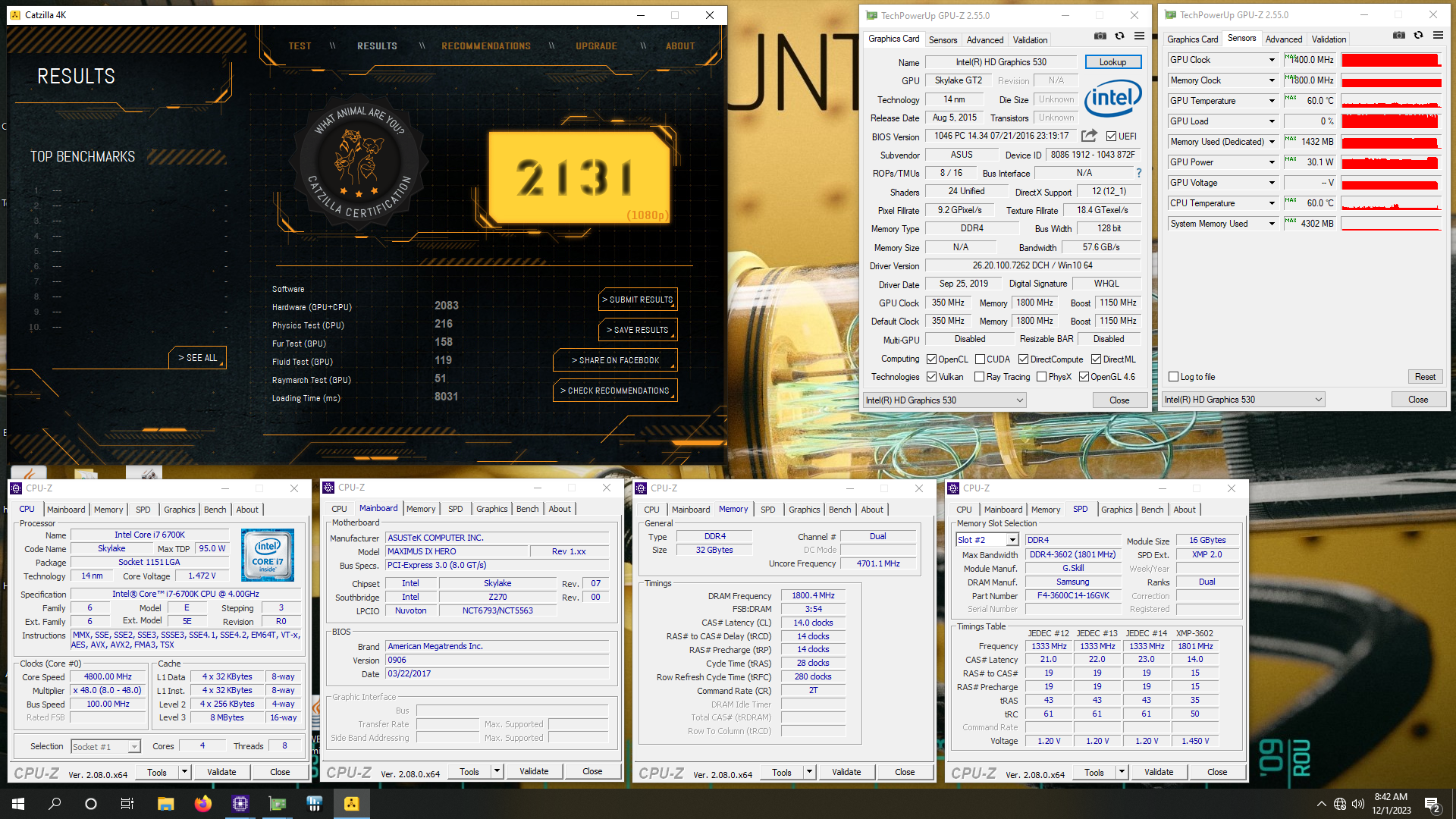This screenshot has height=819, width=1456.
Task: Expand the System Memory Used sensor dropdown
Action: pos(1272,224)
